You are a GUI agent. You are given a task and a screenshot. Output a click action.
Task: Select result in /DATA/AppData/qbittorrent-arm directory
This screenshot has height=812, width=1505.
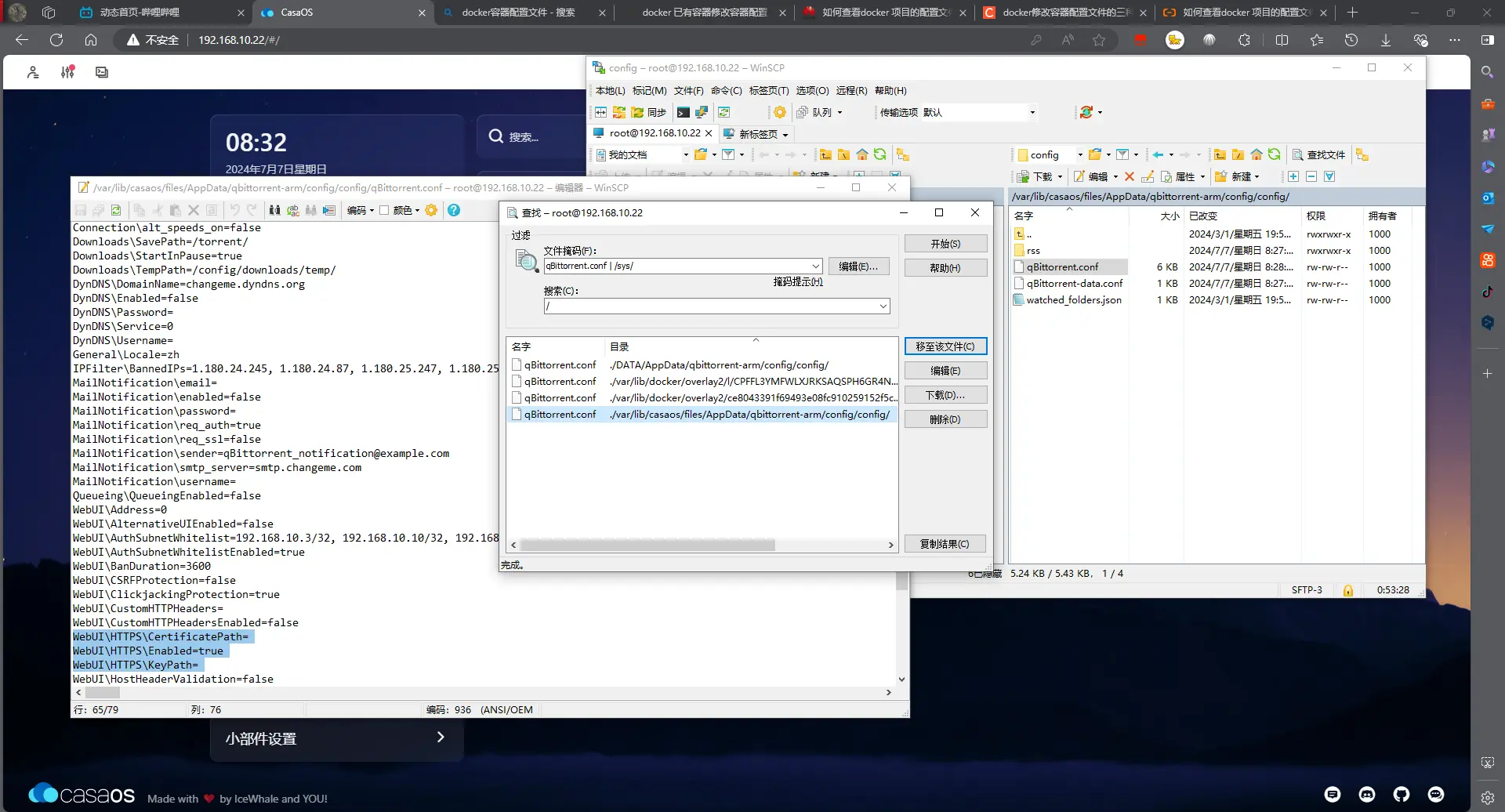(x=702, y=364)
